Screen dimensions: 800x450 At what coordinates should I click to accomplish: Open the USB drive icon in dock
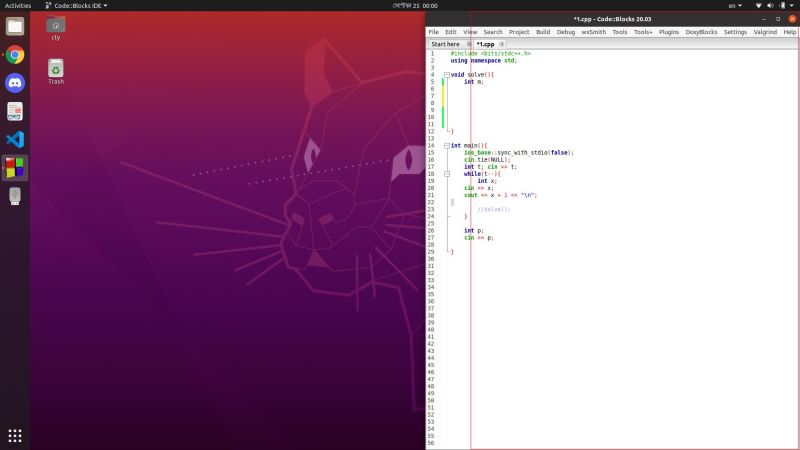[15, 196]
